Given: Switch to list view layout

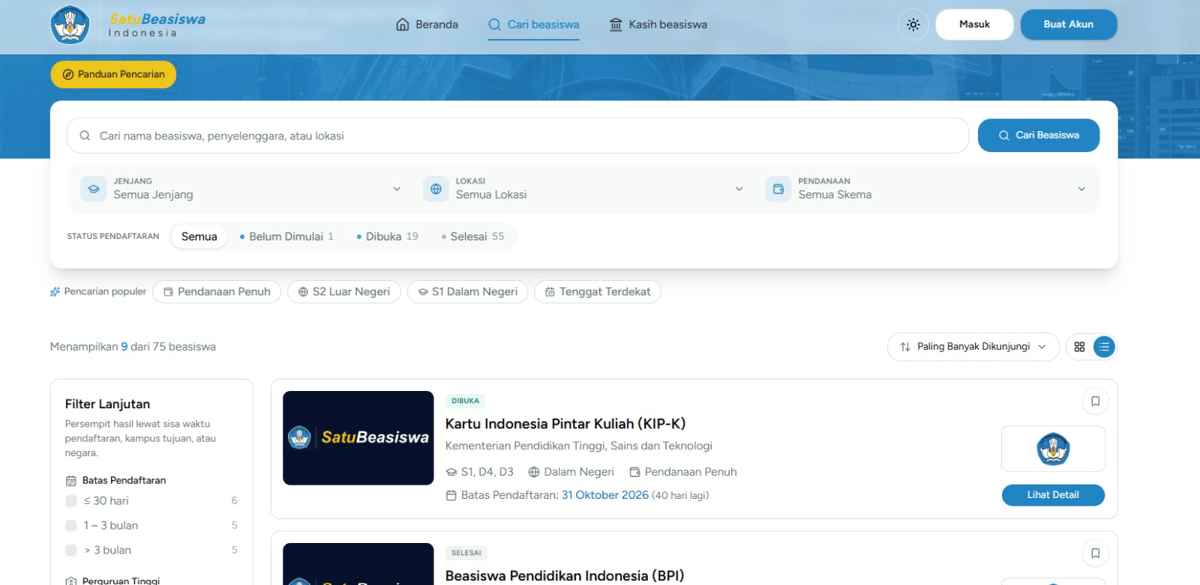Looking at the screenshot, I should (1104, 347).
